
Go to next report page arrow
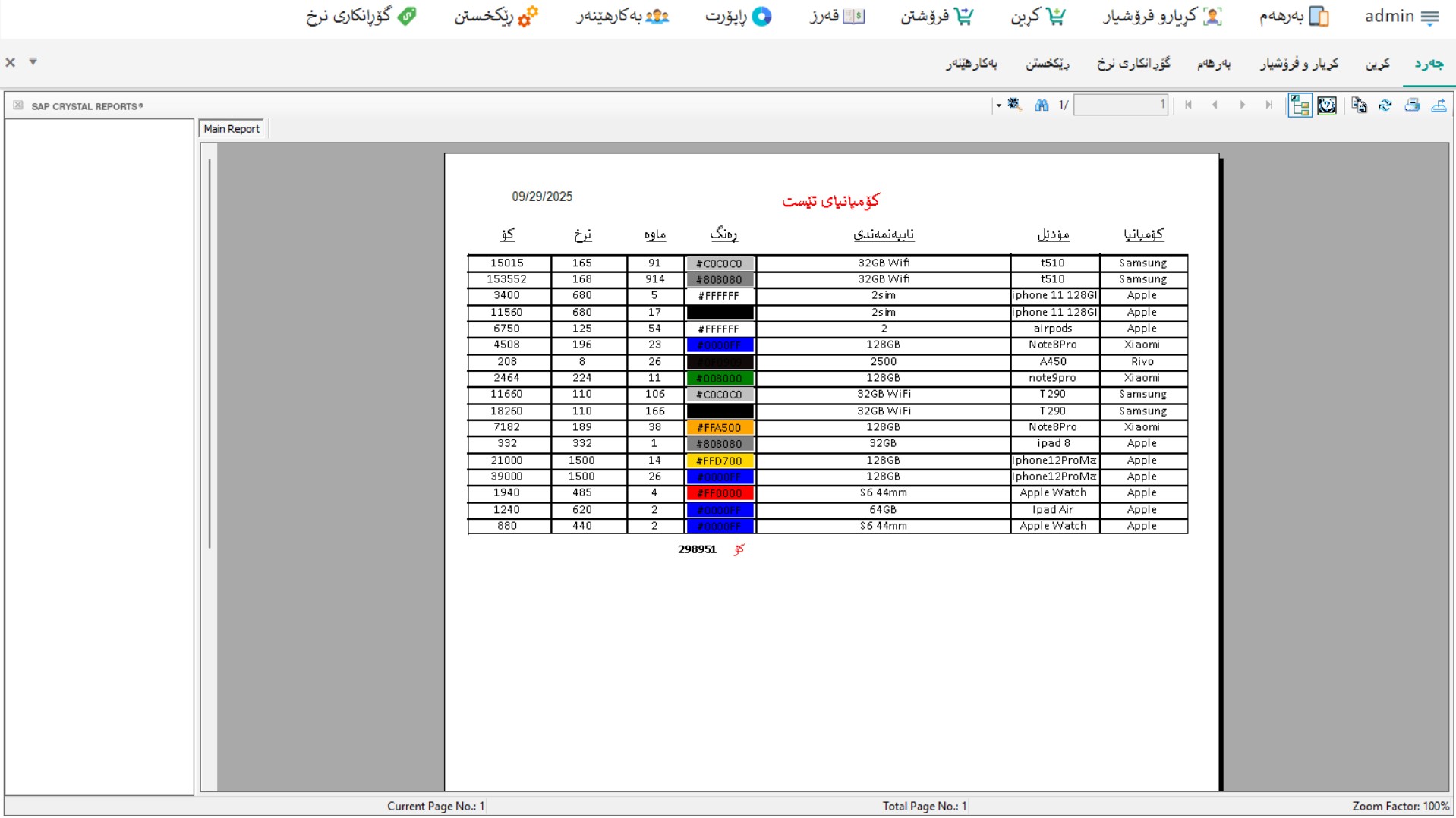[x=1242, y=105]
